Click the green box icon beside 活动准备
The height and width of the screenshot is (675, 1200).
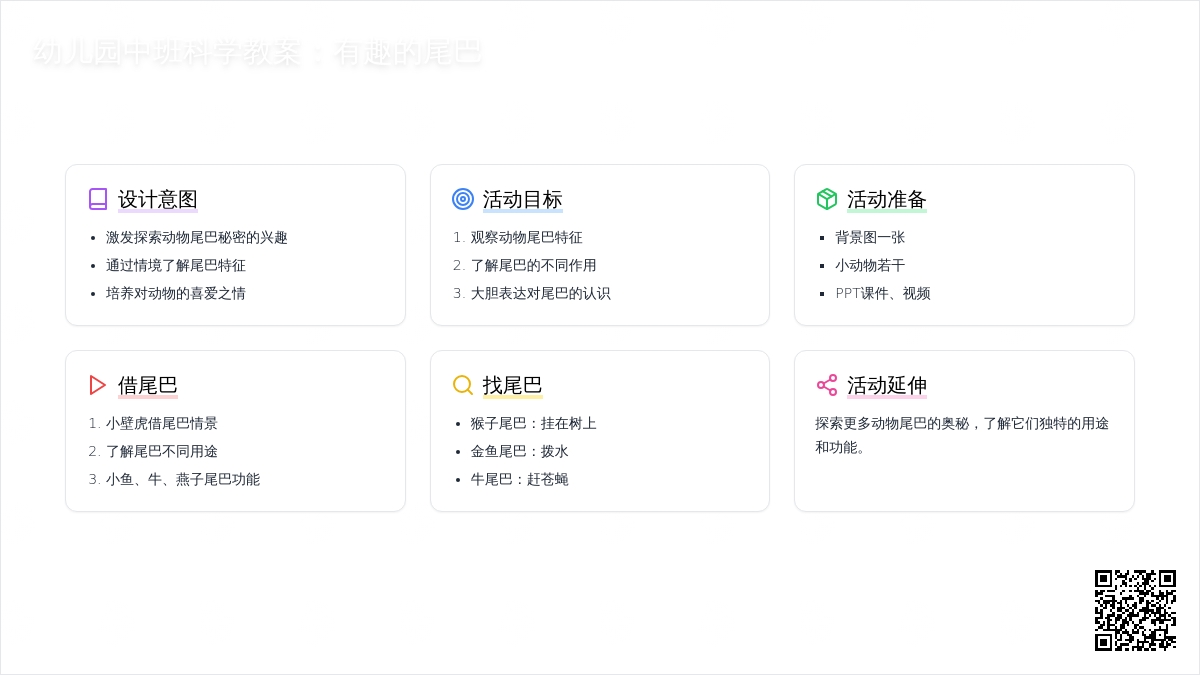pyautogui.click(x=827, y=199)
